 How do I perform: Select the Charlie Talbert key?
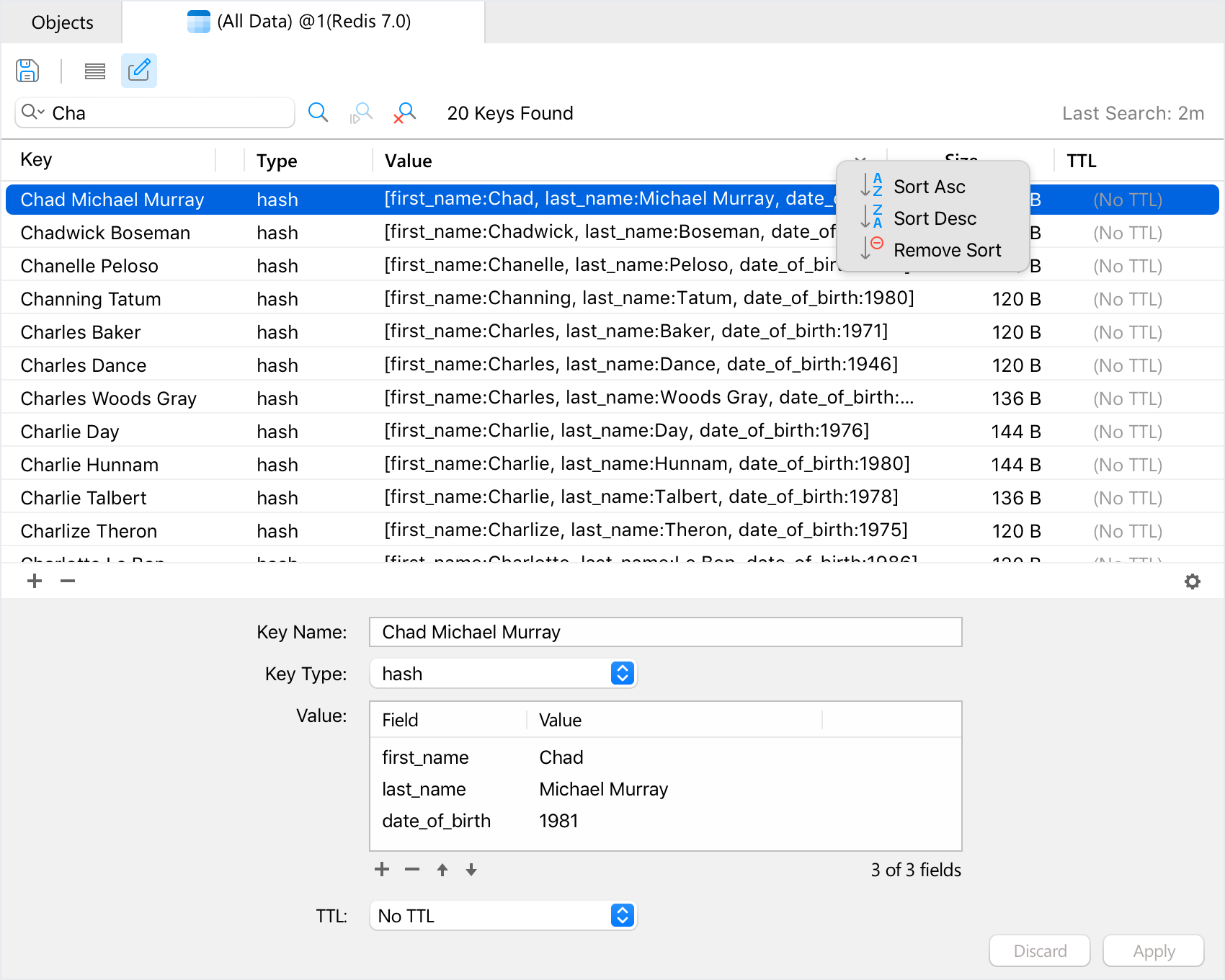84,498
